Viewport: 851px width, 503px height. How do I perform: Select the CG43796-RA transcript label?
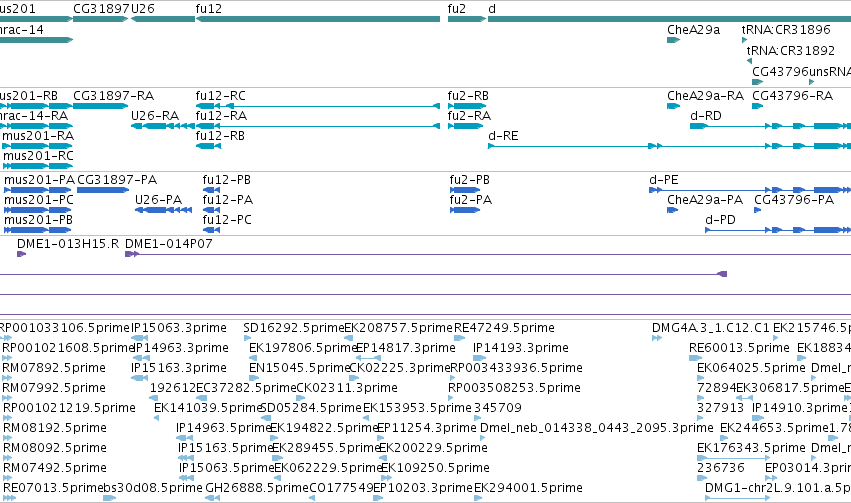point(792,96)
